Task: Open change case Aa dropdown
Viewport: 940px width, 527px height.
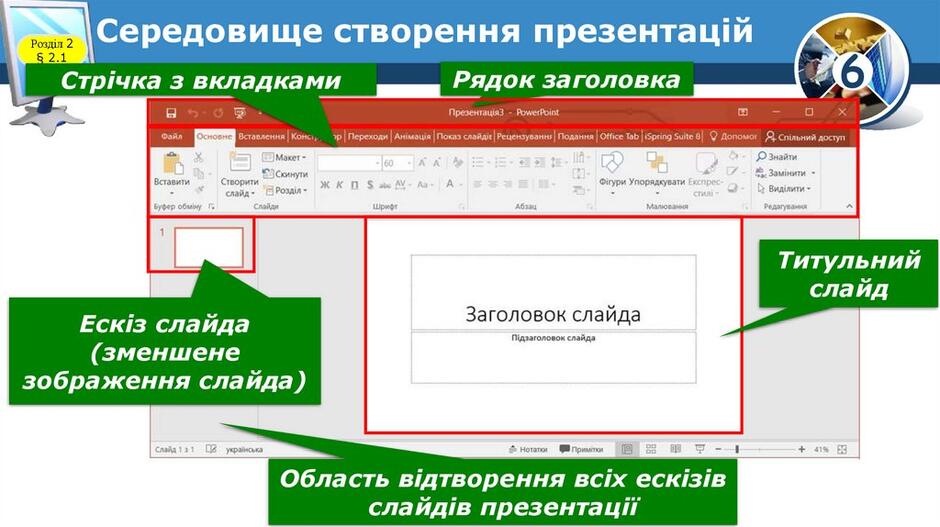Action: click(x=424, y=185)
